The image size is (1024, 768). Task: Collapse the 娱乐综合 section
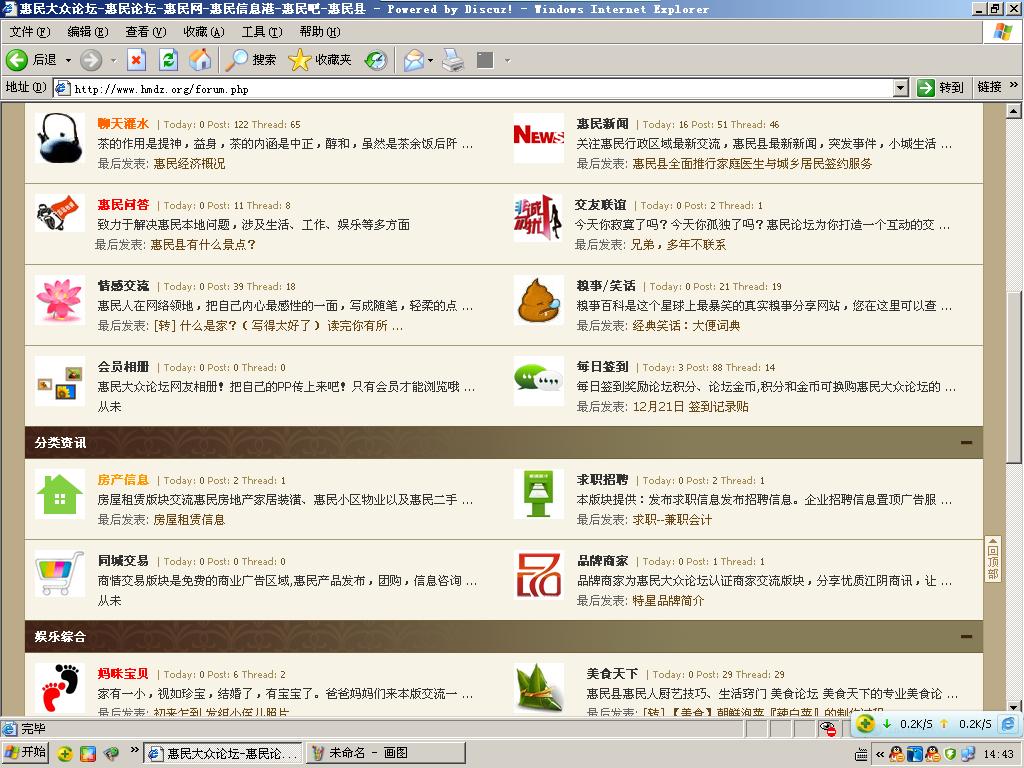click(x=966, y=636)
